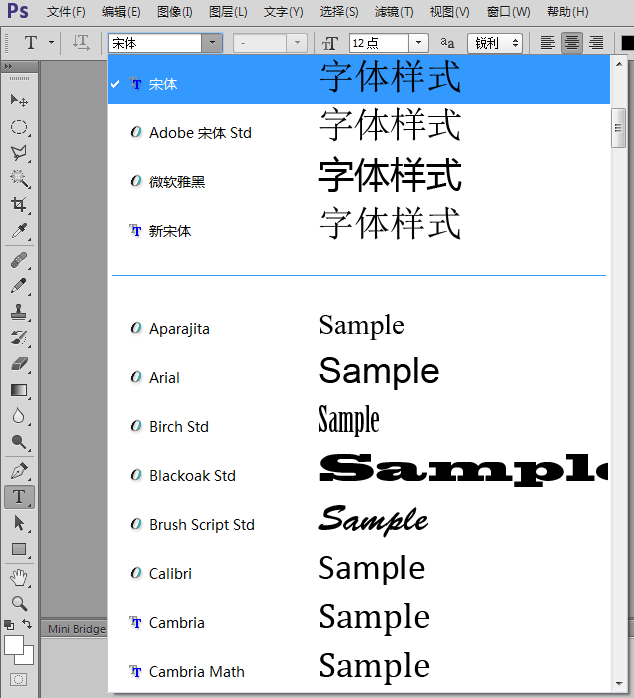This screenshot has width=634, height=698.
Task: Select the Eyedropper tool
Action: point(19,231)
